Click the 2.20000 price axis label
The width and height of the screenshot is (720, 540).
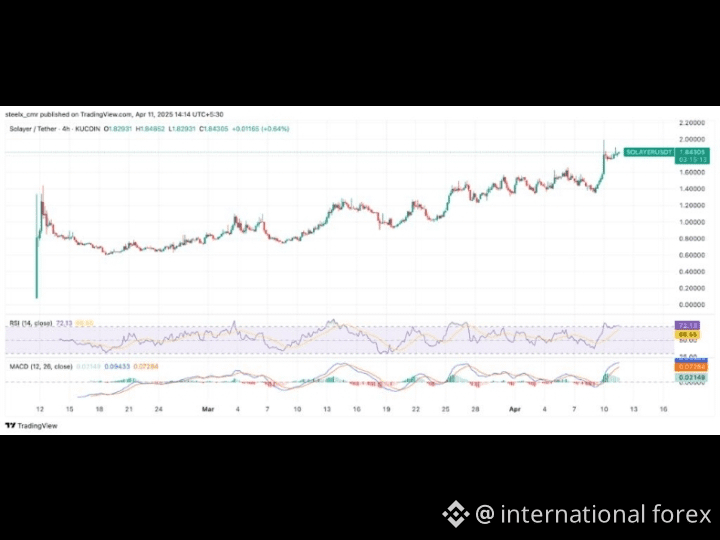click(692, 123)
